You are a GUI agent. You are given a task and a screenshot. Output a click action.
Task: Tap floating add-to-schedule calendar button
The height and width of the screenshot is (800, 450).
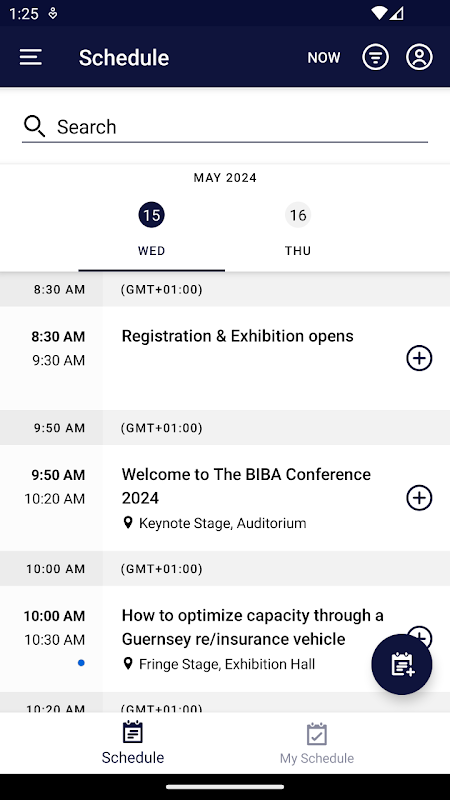402,664
